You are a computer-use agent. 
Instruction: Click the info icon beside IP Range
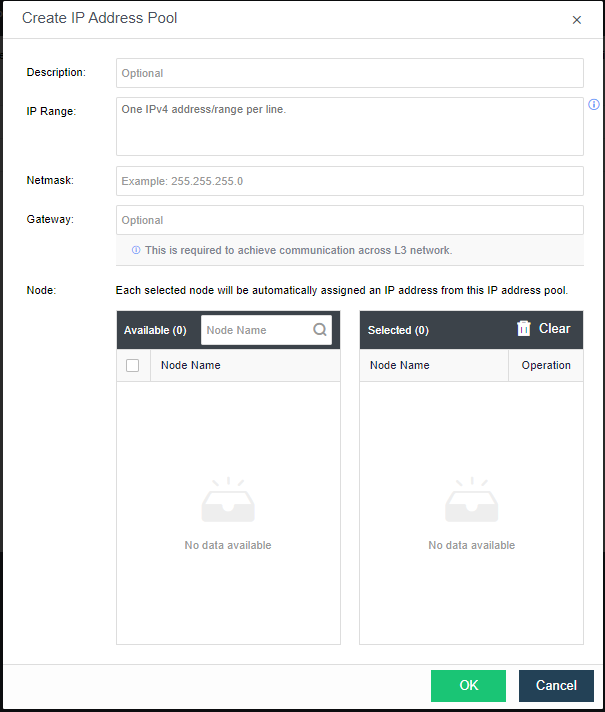pyautogui.click(x=594, y=105)
